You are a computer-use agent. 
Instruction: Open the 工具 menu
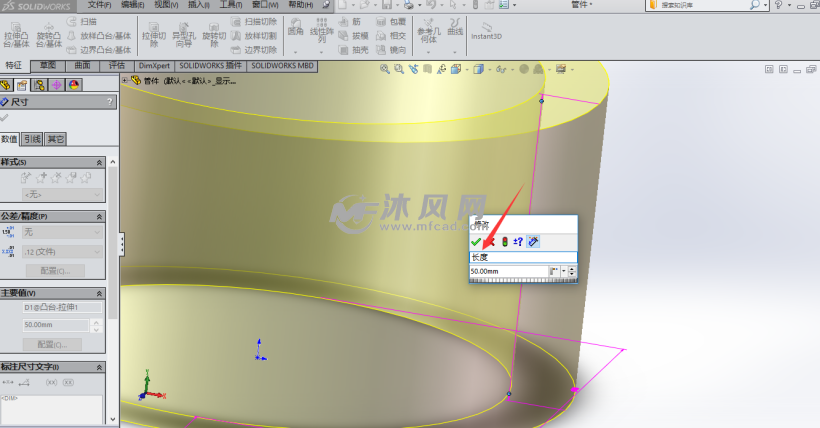pyautogui.click(x=231, y=5)
